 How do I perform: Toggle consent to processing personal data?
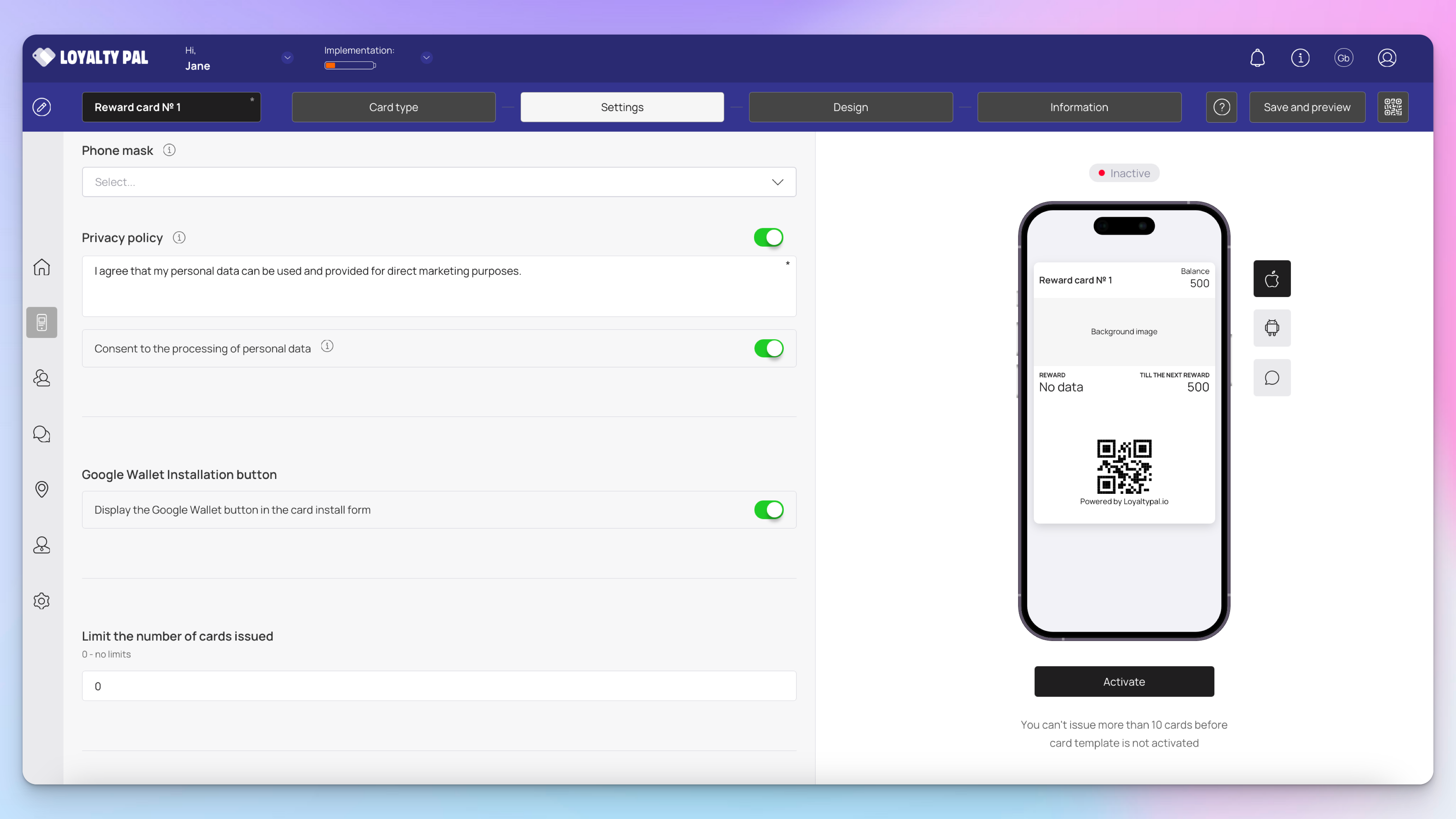pos(768,348)
